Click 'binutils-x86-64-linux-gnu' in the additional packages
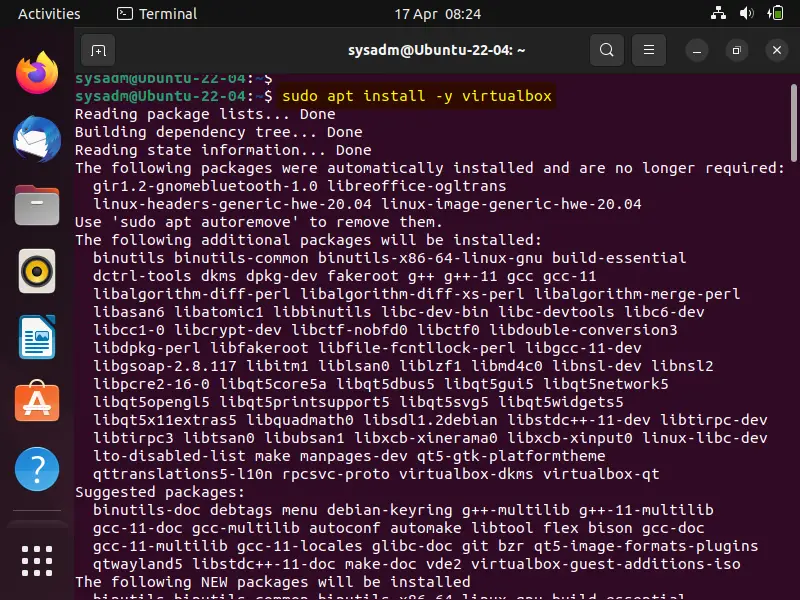This screenshot has width=800, height=600. click(x=430, y=258)
